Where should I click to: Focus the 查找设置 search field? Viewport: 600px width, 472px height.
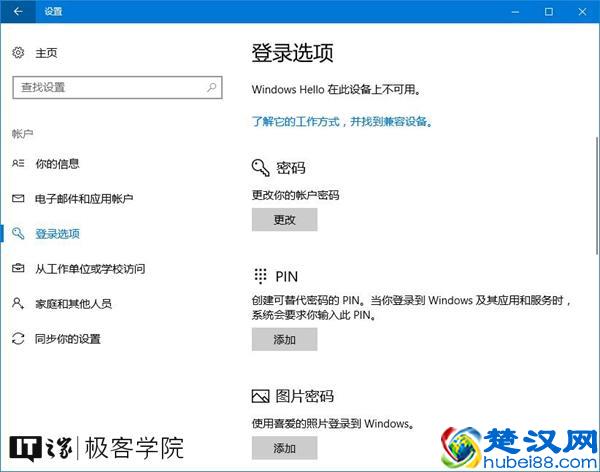[x=117, y=87]
